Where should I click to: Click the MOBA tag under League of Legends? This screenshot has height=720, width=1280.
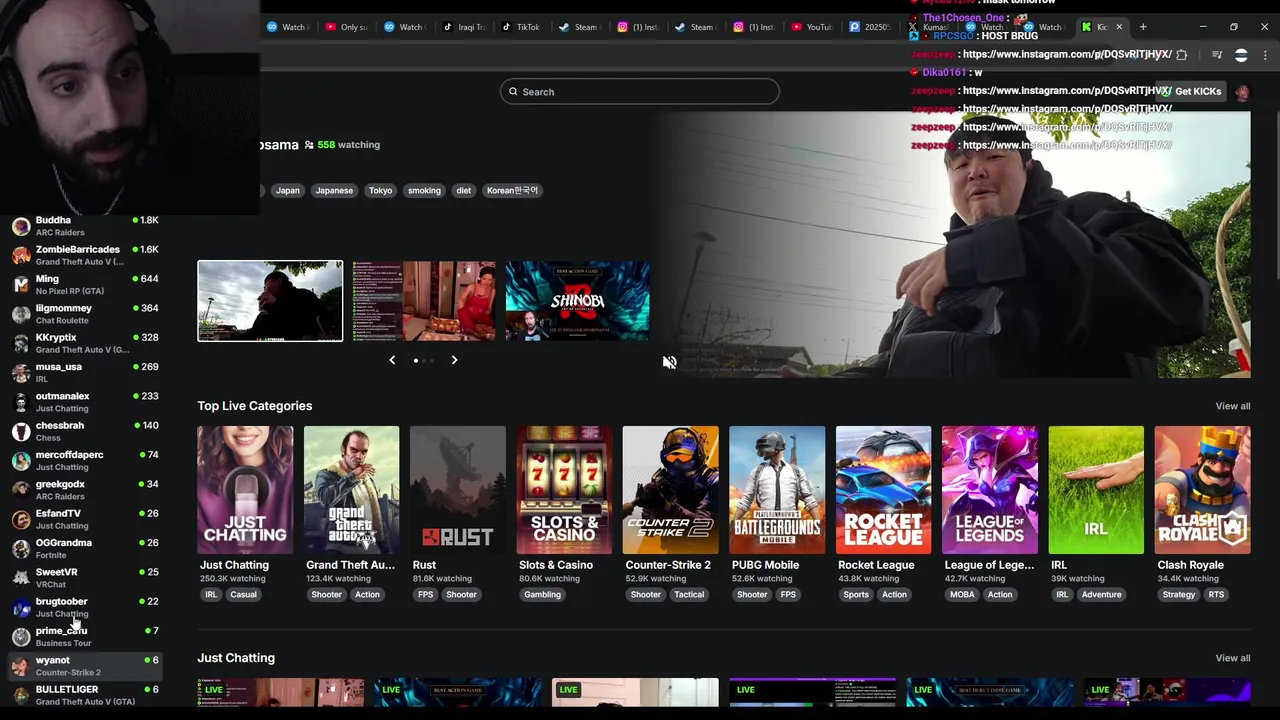pos(962,594)
